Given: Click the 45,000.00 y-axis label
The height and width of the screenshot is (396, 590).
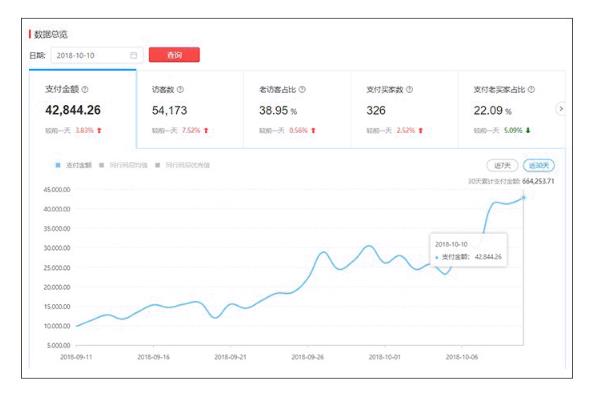Looking at the screenshot, I should pyautogui.click(x=57, y=190).
